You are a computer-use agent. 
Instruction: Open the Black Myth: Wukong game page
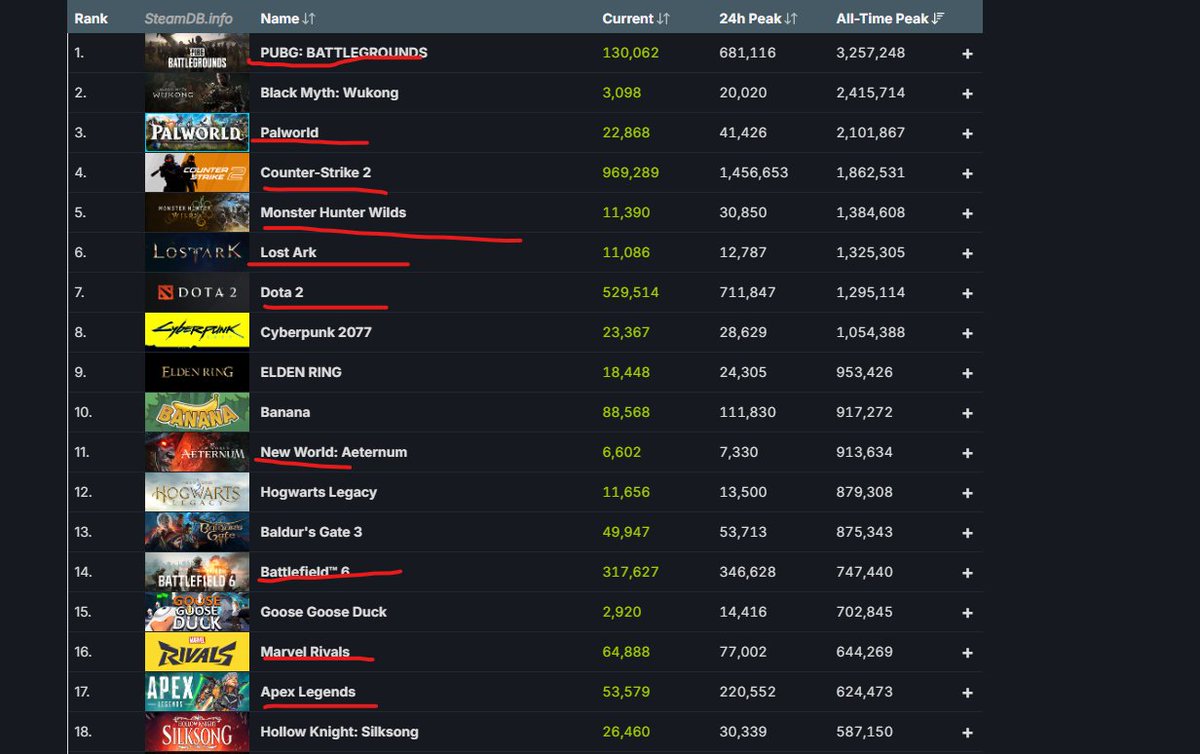tap(329, 92)
